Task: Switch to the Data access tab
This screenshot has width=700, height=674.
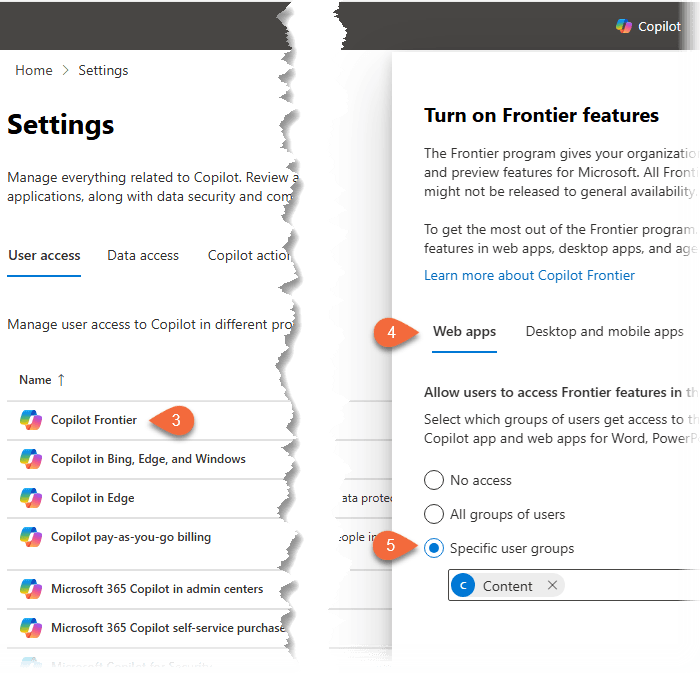Action: point(143,255)
